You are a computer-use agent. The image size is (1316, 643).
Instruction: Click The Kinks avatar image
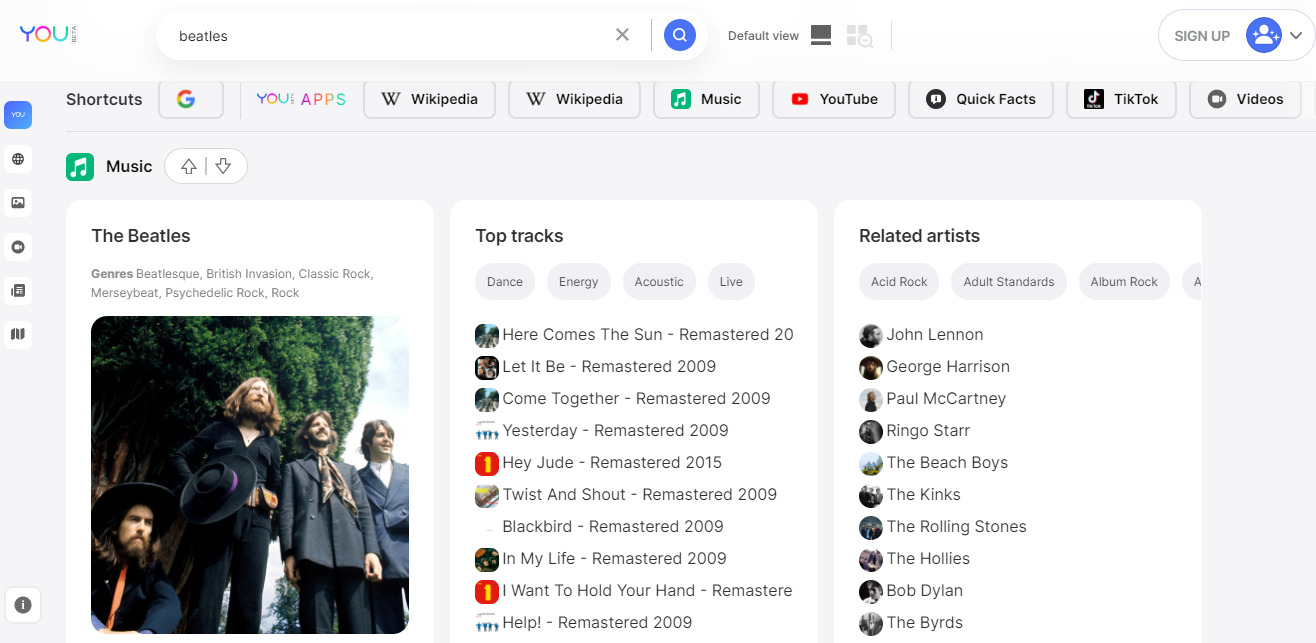pos(871,496)
